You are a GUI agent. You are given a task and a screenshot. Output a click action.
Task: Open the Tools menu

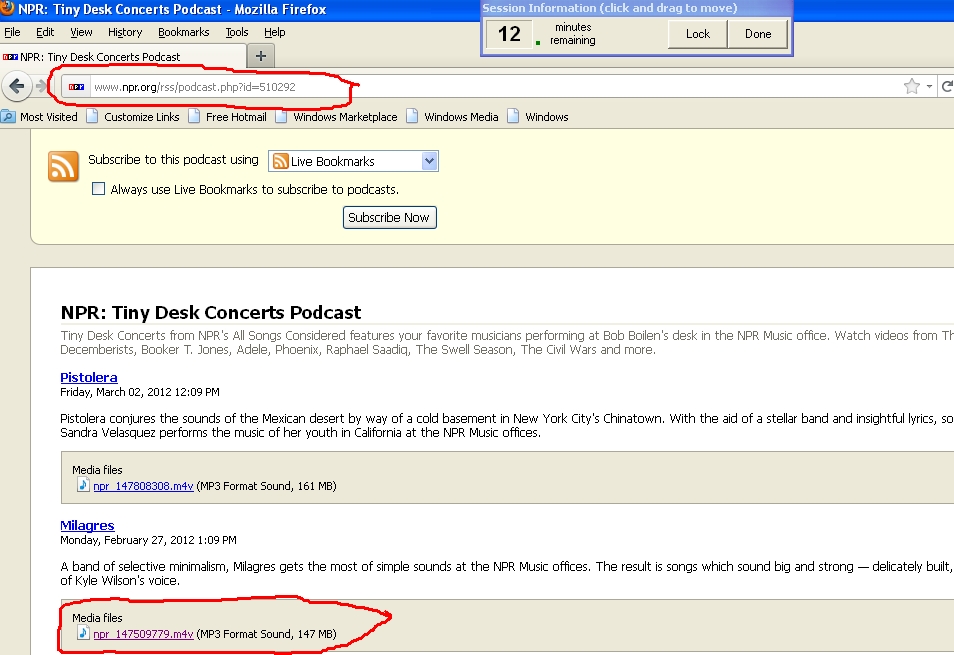237,32
